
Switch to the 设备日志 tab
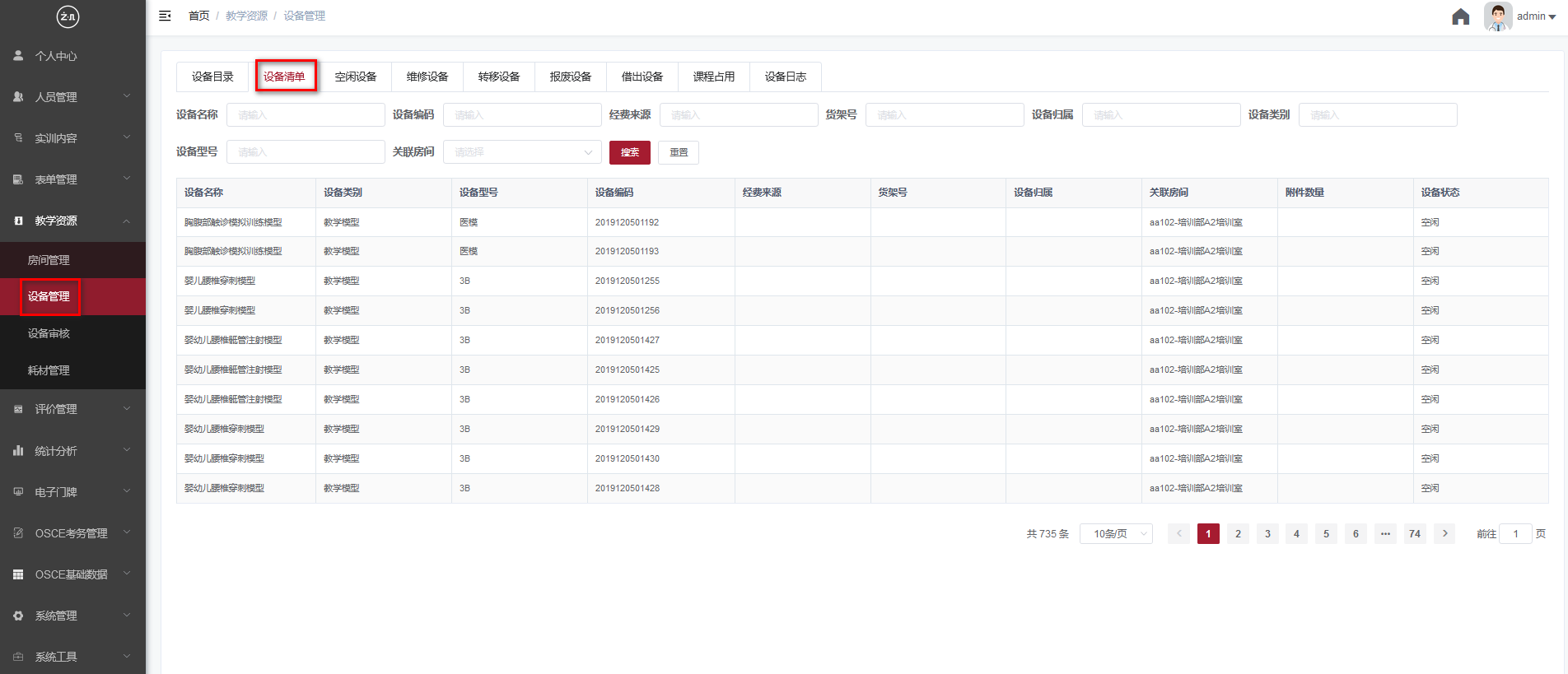(x=786, y=77)
